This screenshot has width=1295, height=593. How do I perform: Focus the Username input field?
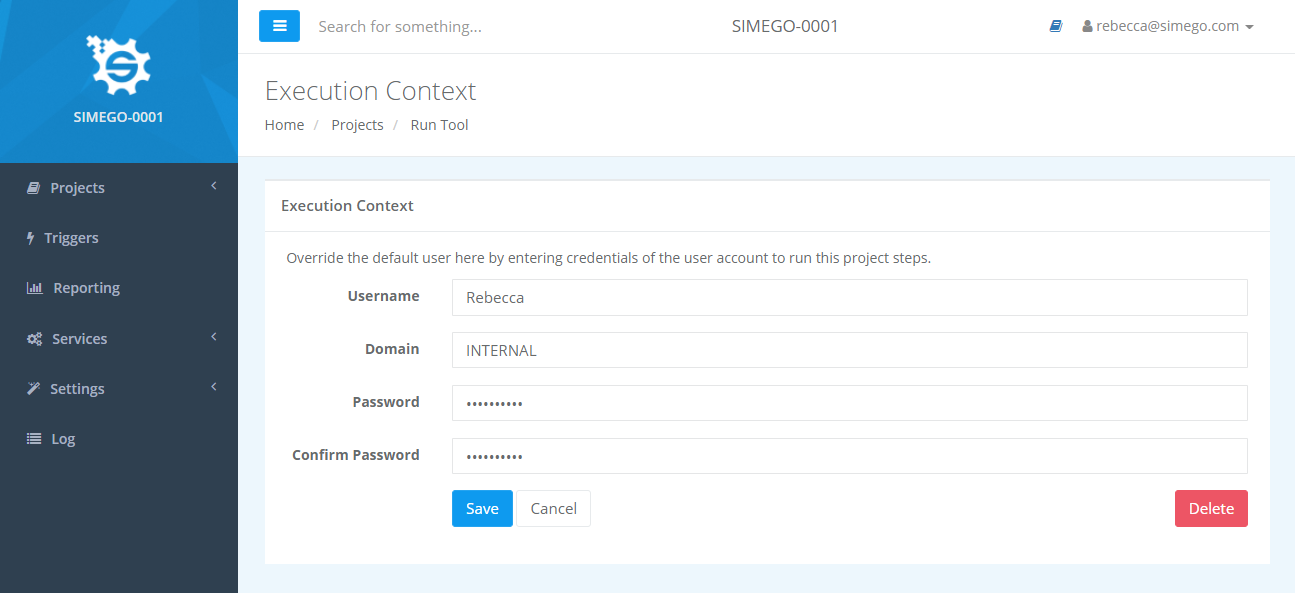850,297
